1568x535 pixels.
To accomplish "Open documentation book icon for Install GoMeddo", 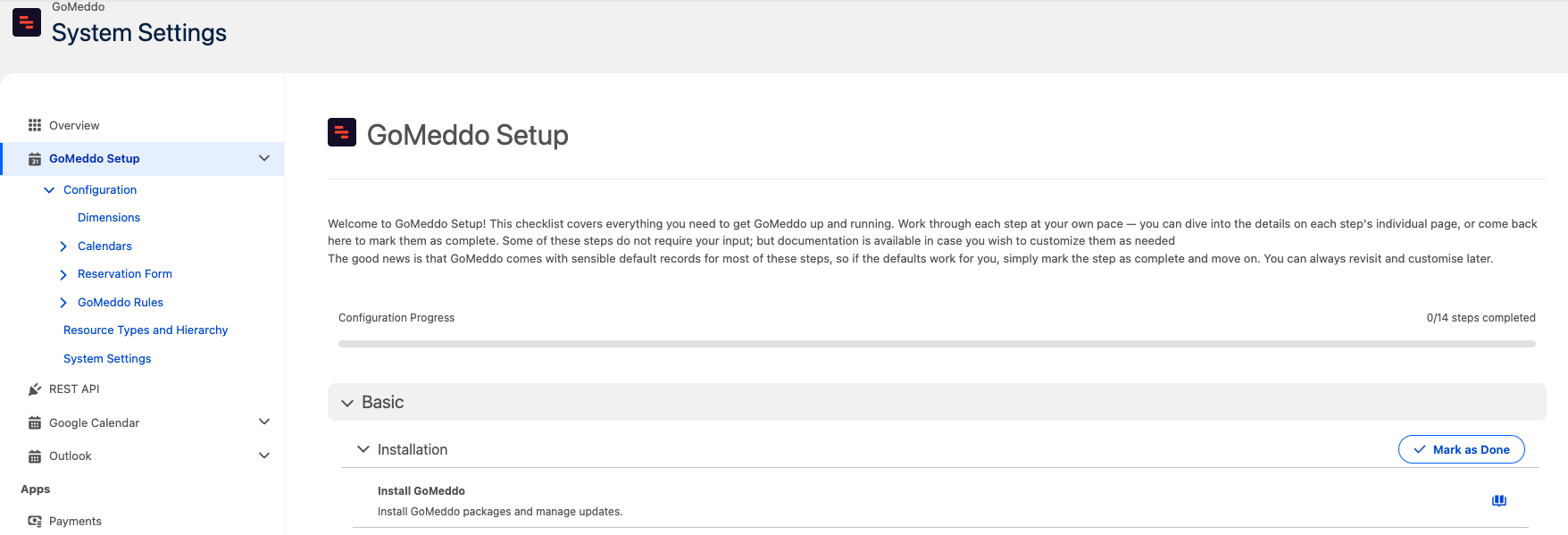I will 1499,501.
